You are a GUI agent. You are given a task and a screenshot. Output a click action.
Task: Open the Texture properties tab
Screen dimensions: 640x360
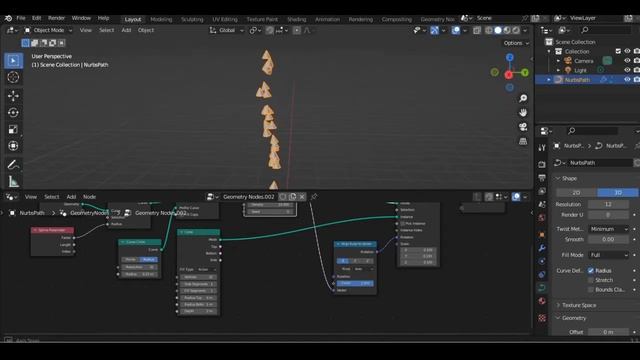tap(542, 318)
